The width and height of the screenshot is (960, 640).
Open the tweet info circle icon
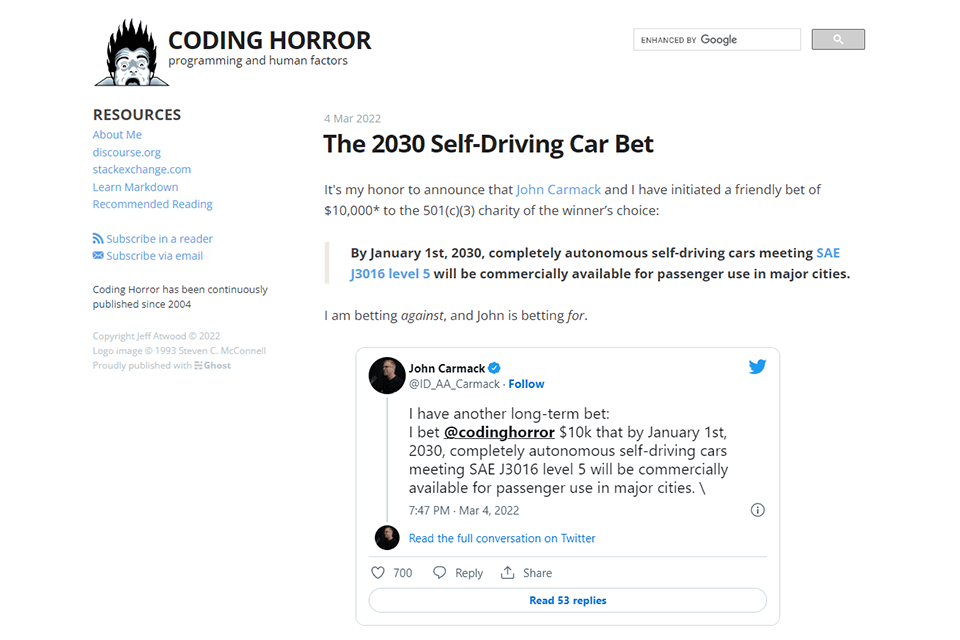coord(757,510)
